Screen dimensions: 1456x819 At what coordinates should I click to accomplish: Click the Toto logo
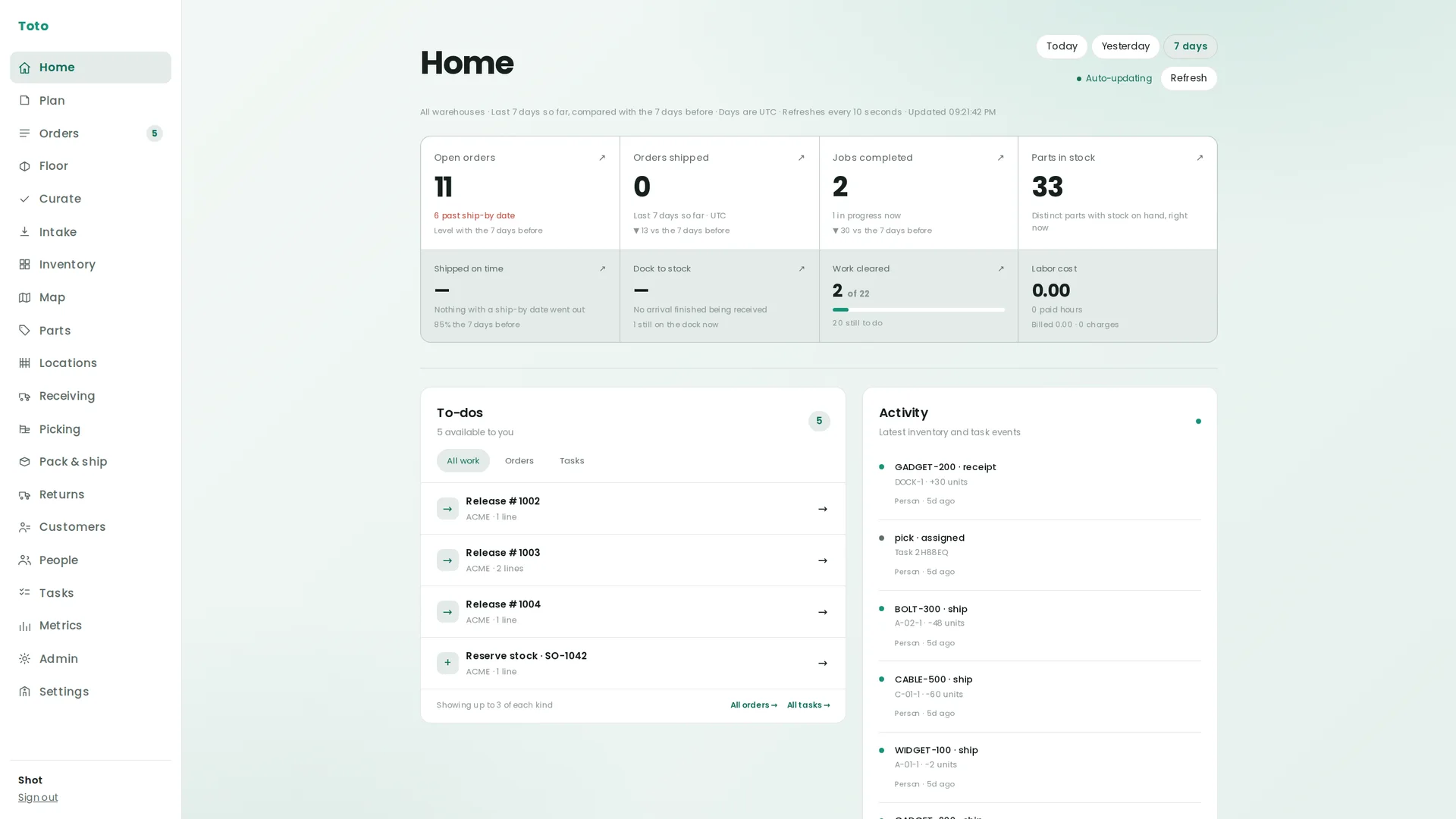33,26
